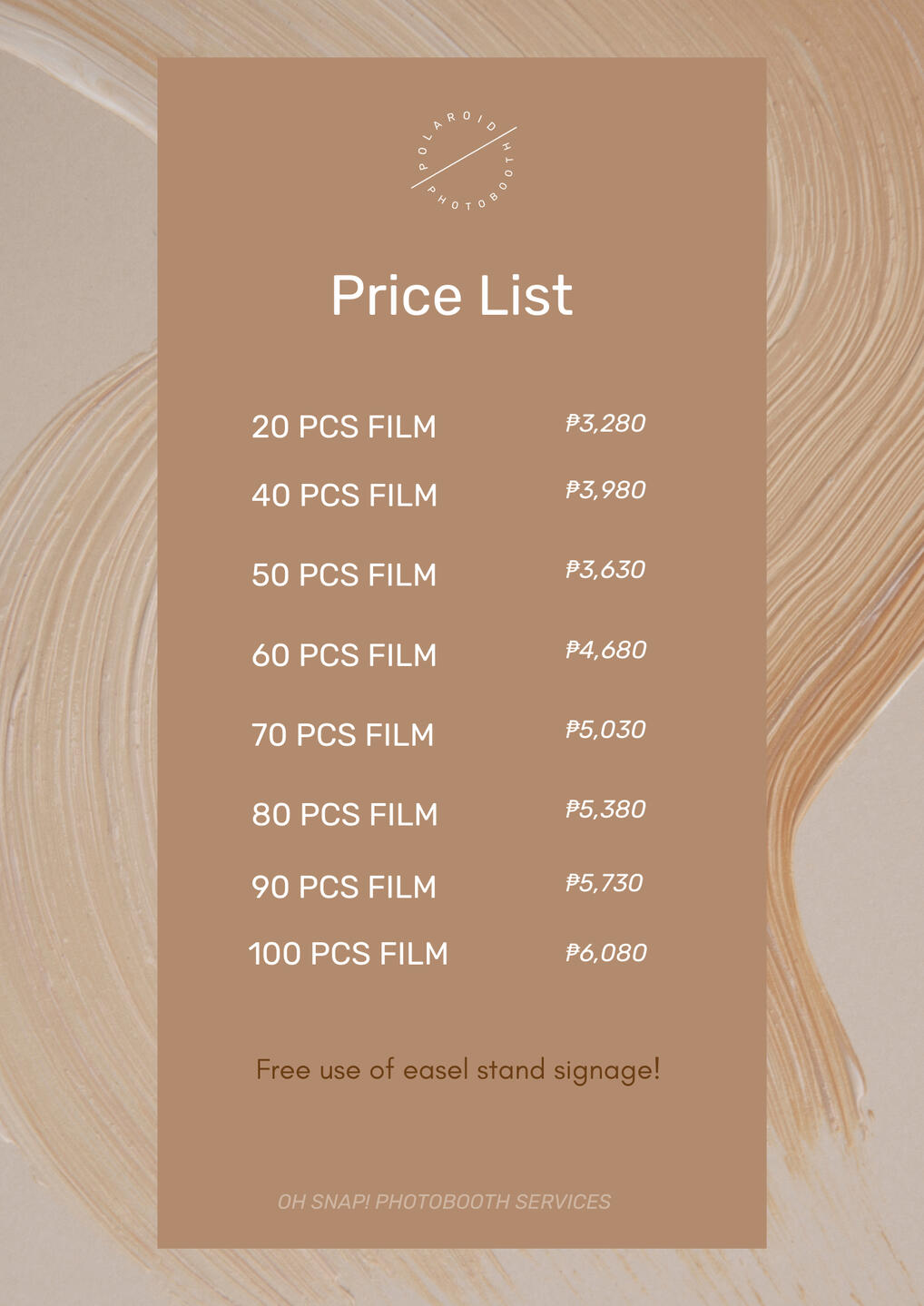Screen dimensions: 924x1306
Task: Click the ₱5,030 price
Action: coord(605,730)
